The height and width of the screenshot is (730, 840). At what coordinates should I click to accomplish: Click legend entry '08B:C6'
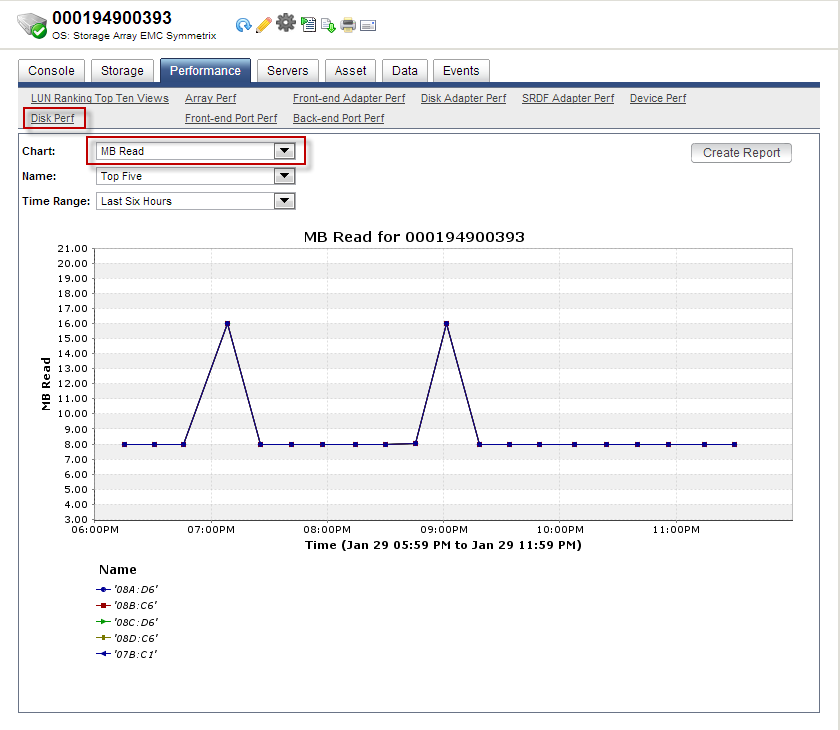(126, 605)
